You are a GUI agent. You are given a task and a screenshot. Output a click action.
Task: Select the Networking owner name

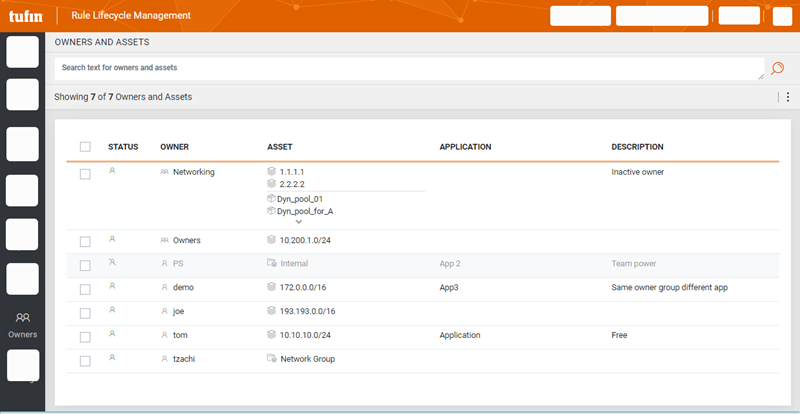click(x=193, y=173)
